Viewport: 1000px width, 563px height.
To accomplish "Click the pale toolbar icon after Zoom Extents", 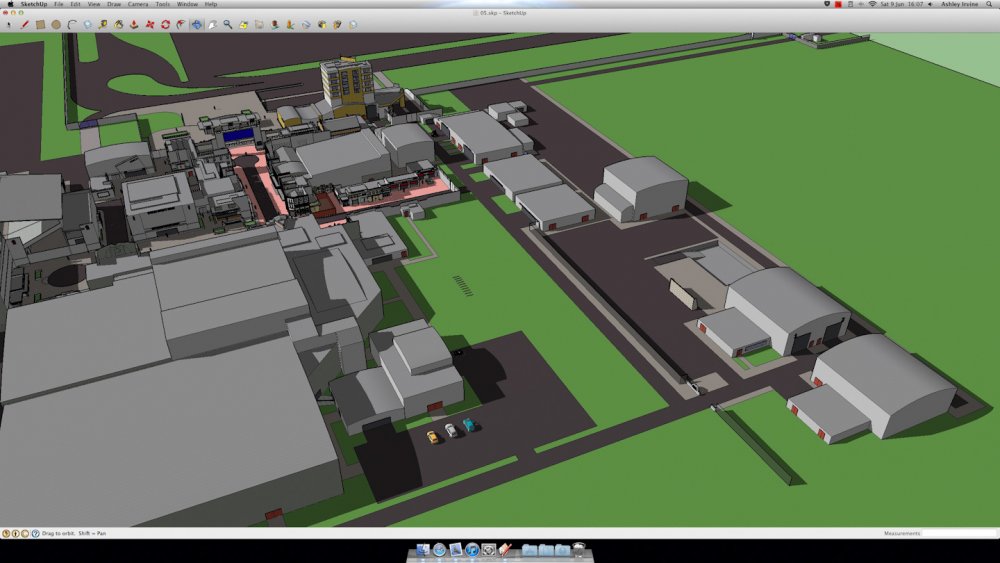I will click(259, 25).
